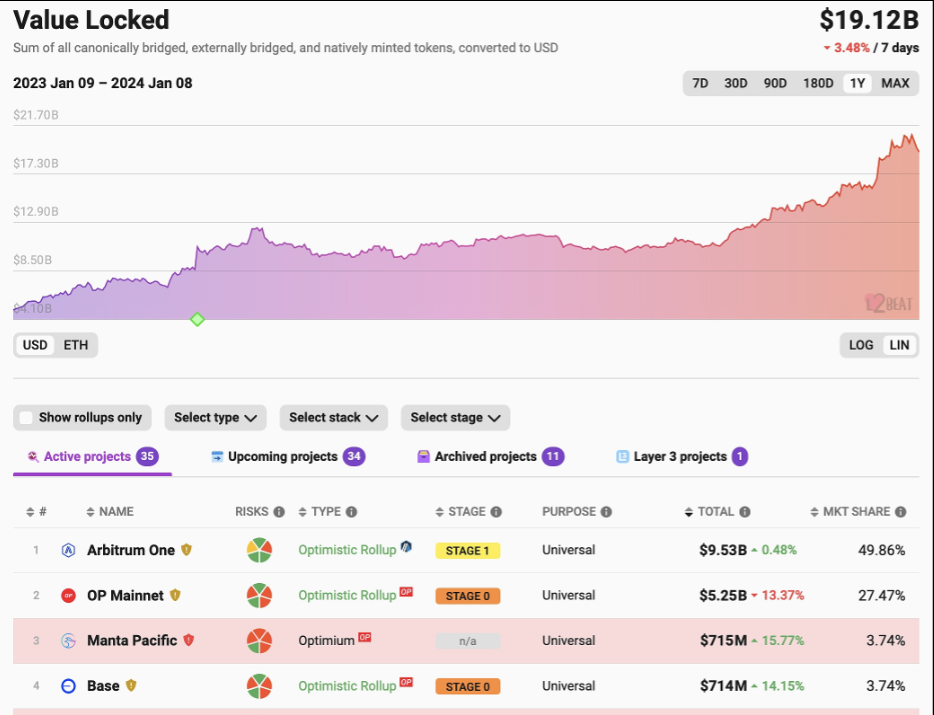Enable the Show rollups only checkbox

[x=27, y=418]
